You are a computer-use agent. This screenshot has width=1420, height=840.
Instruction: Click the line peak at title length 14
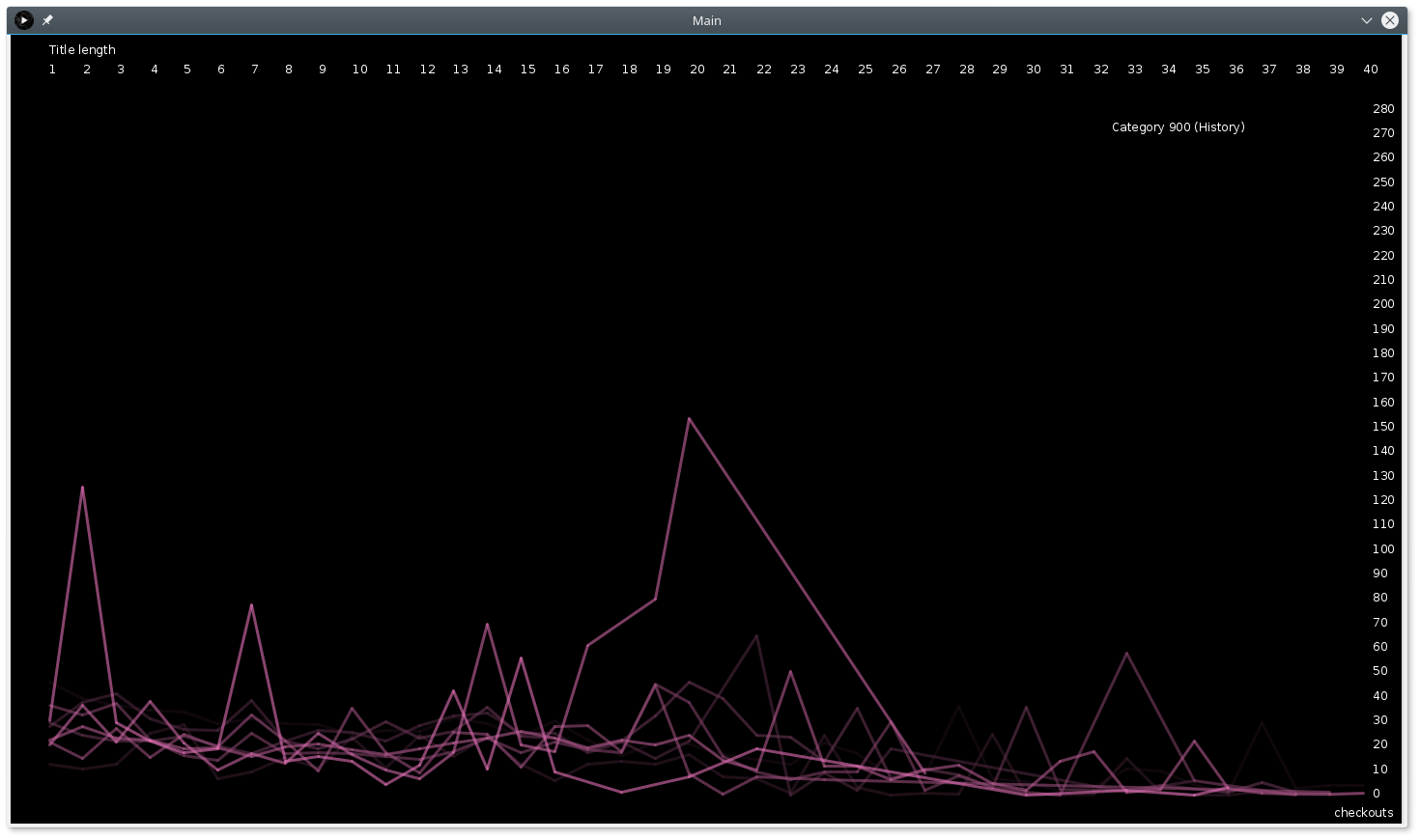click(x=487, y=624)
